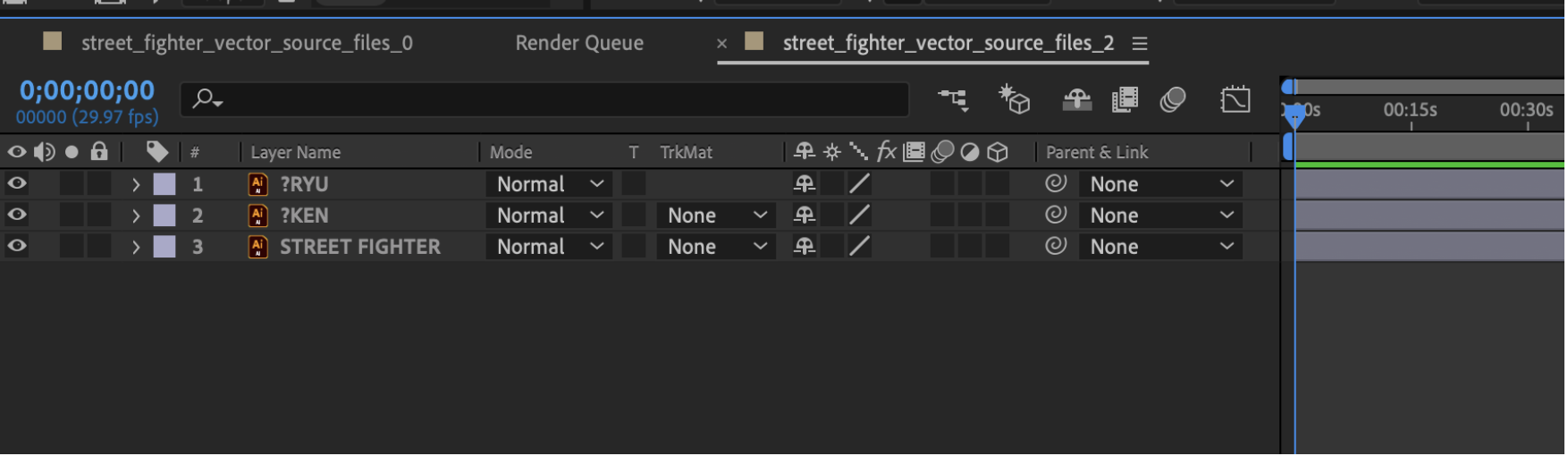Close the street_fighter_vector_source_files_2 tab

(721, 43)
